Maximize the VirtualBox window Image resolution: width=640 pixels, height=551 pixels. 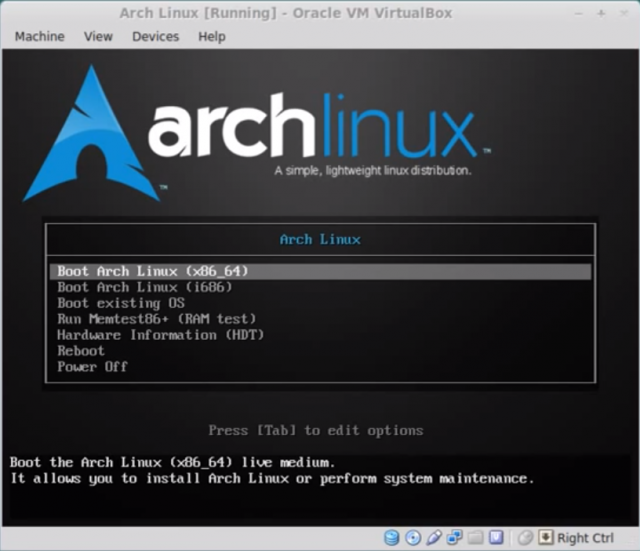[601, 13]
